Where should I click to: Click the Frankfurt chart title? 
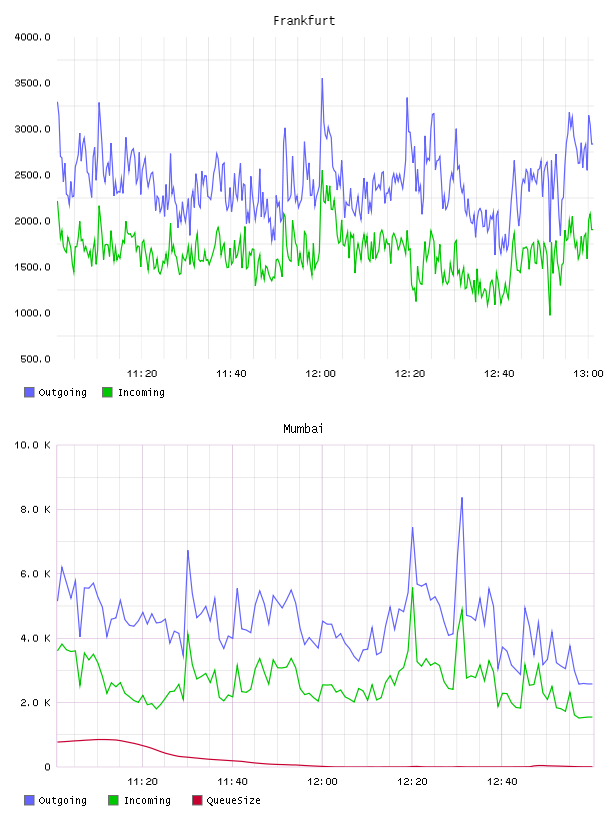(x=304, y=21)
